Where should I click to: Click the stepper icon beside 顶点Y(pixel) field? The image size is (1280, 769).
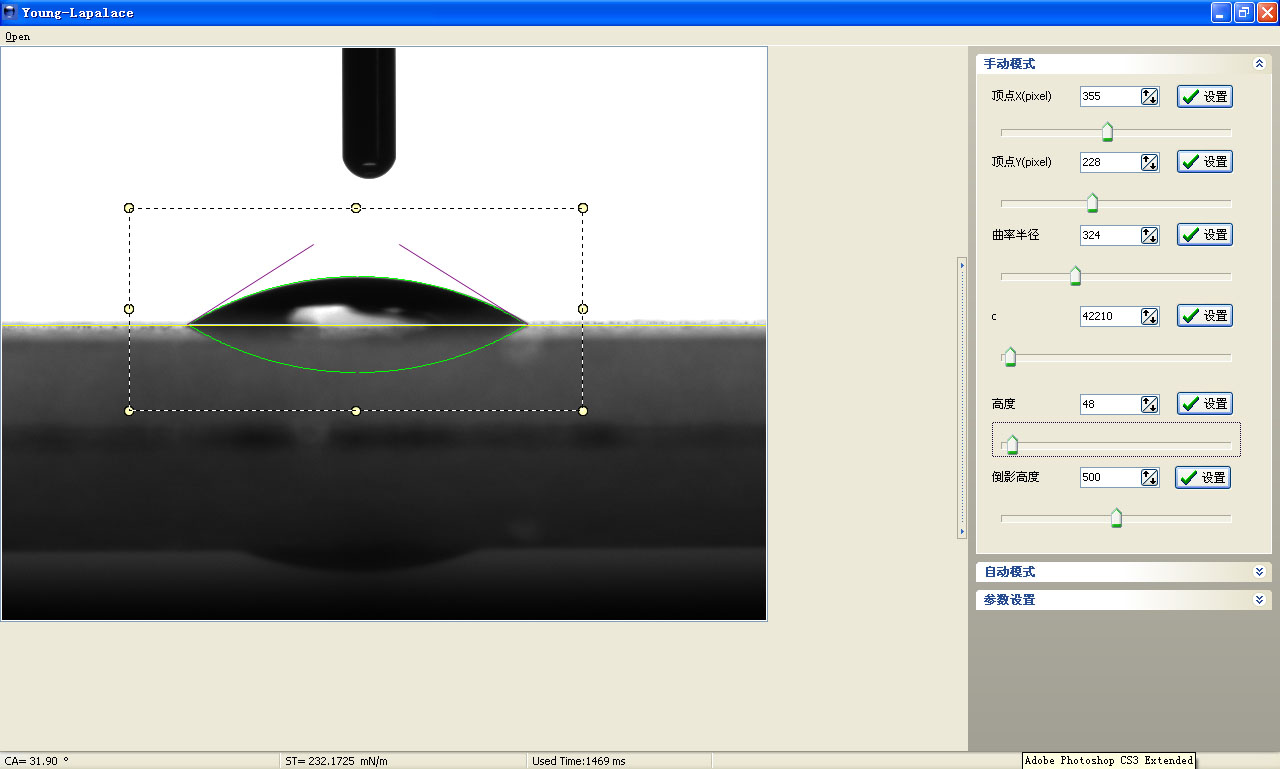(x=1149, y=162)
